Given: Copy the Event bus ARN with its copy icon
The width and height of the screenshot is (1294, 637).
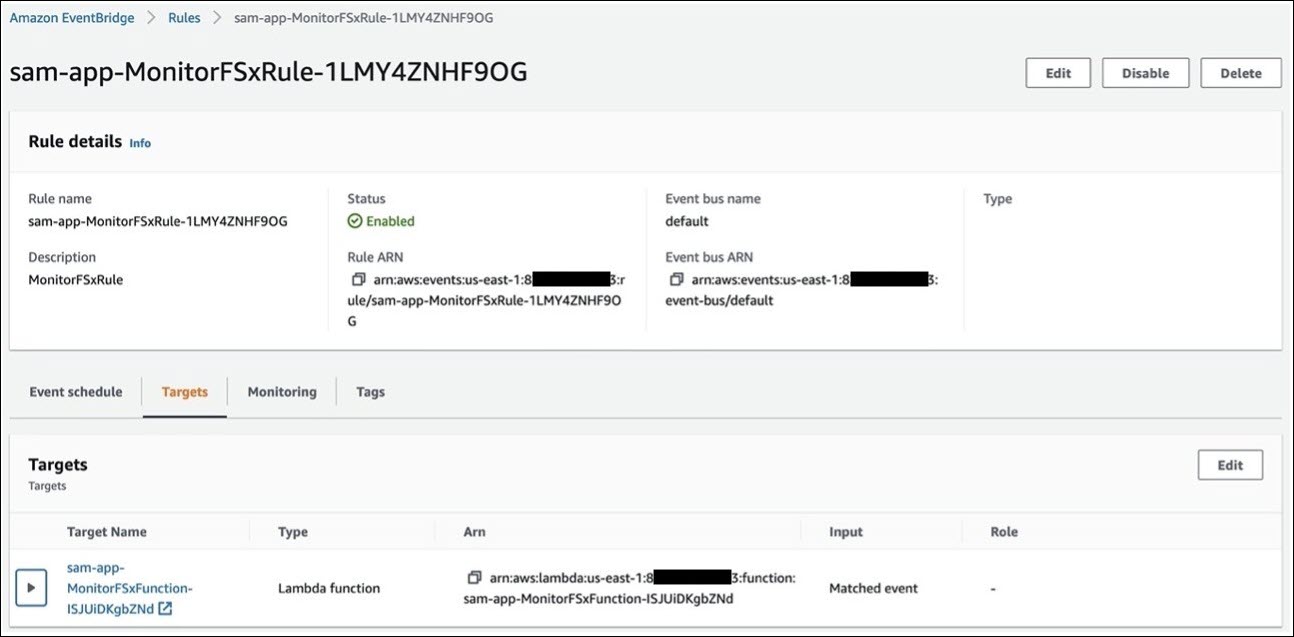Looking at the screenshot, I should point(677,279).
